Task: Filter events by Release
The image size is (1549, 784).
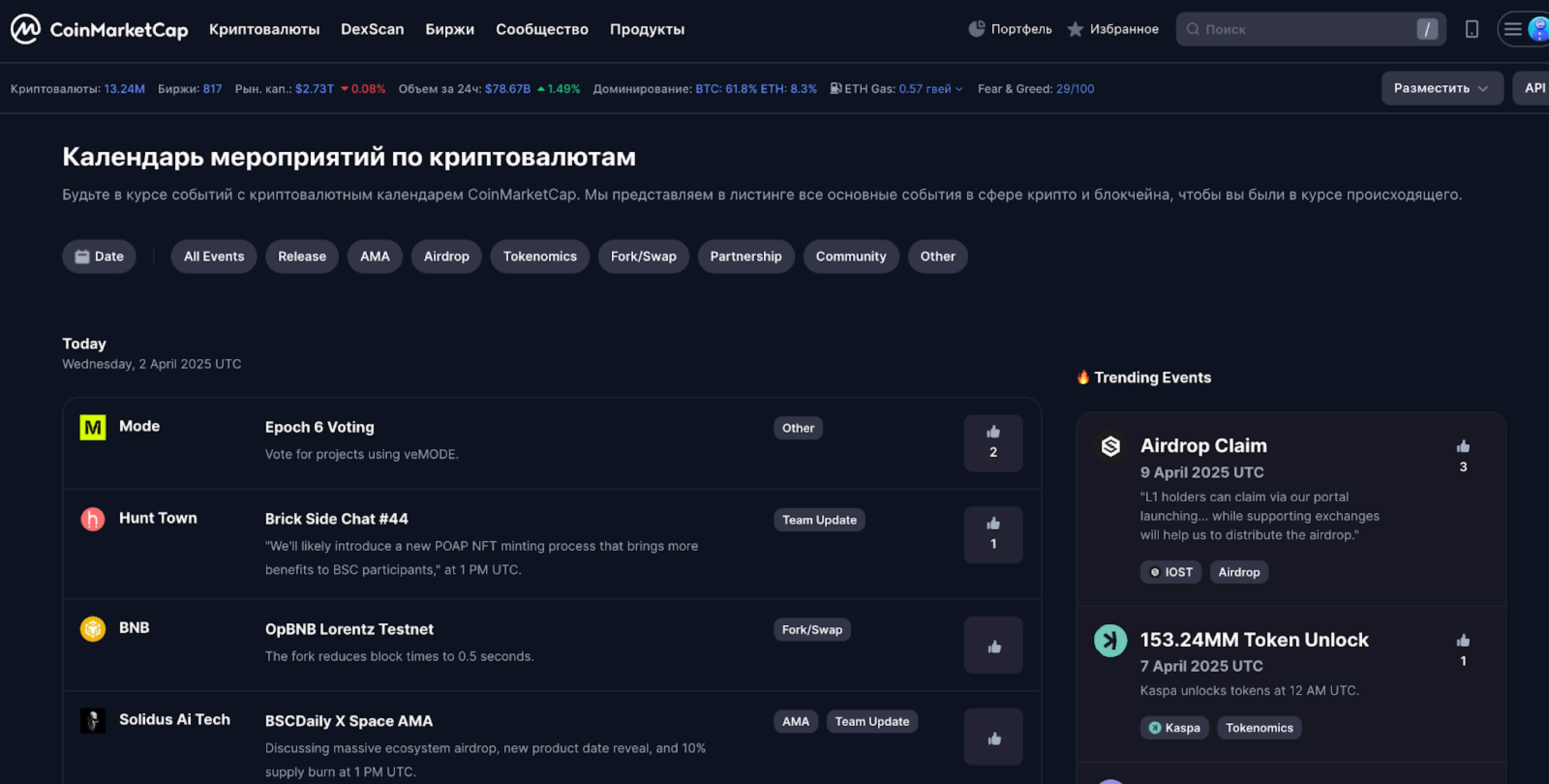Action: 302,257
